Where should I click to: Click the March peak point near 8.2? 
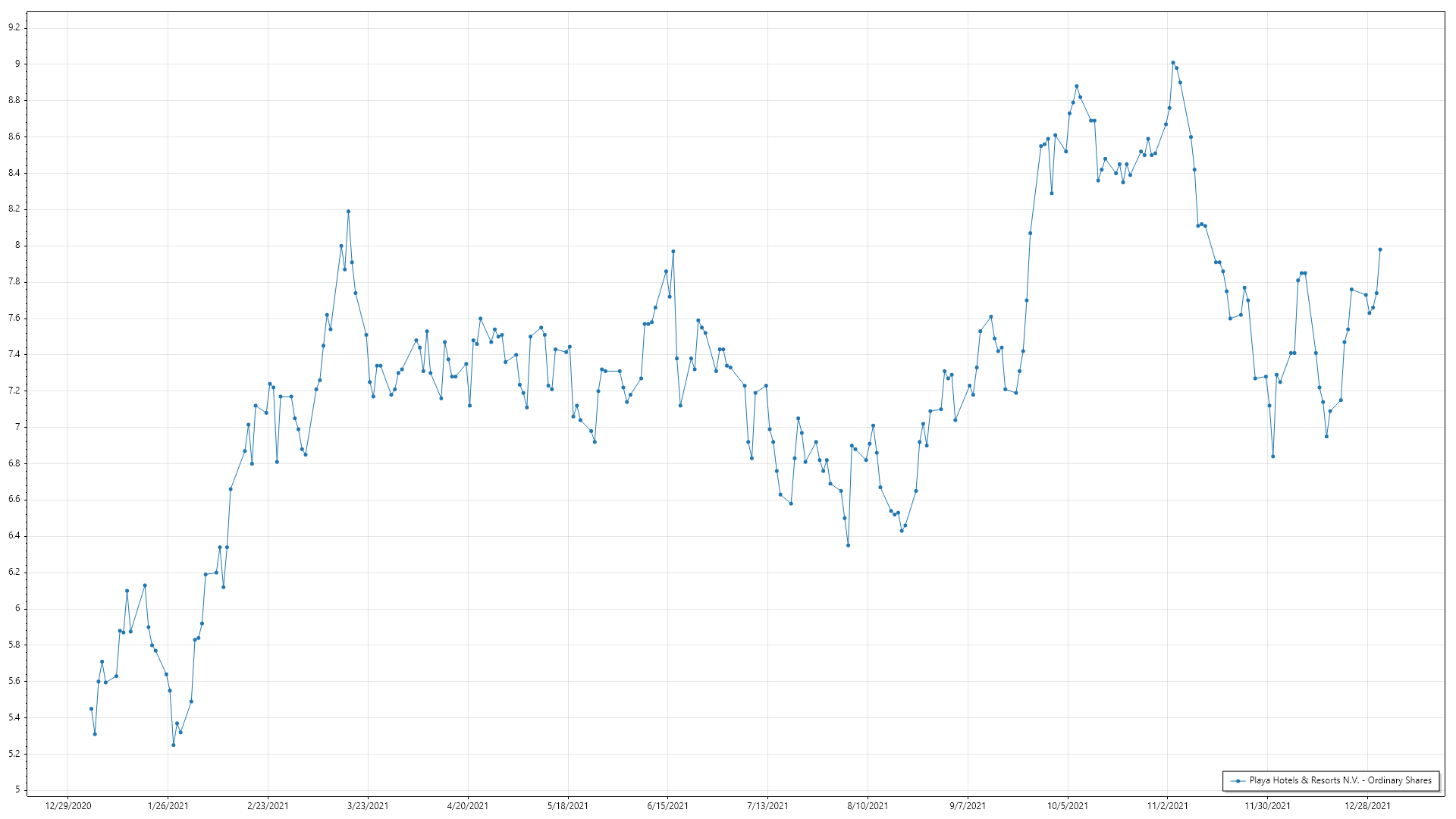[348, 212]
